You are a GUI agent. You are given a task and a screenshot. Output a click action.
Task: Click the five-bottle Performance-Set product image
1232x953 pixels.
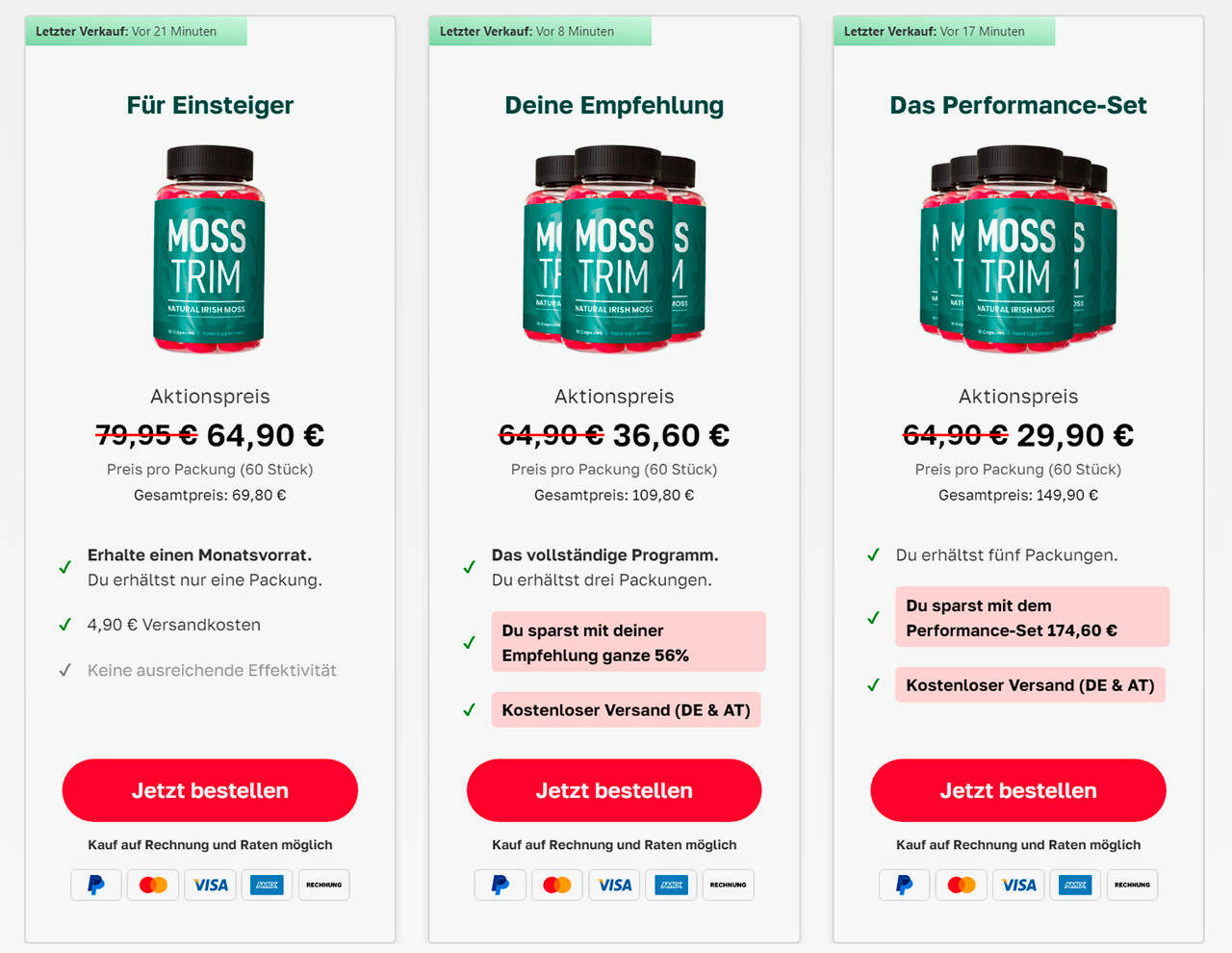(1018, 249)
